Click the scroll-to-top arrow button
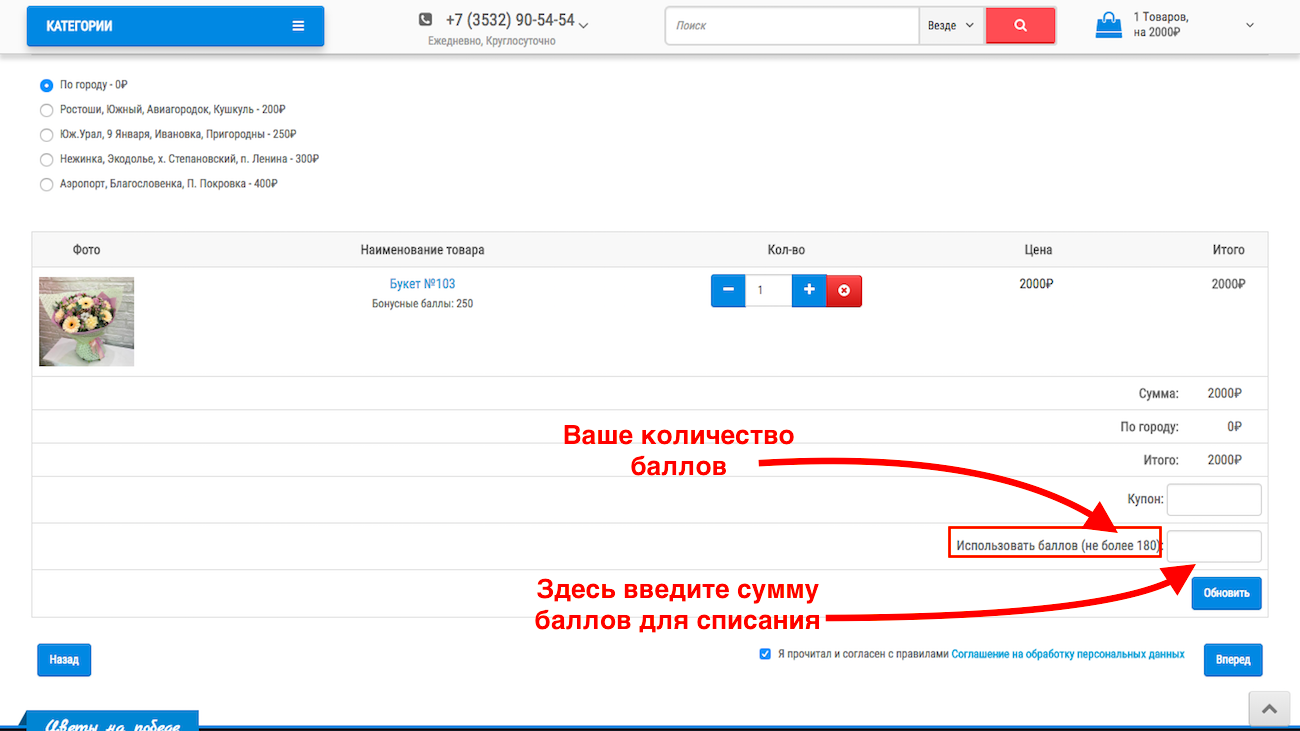This screenshot has width=1300, height=731. (1269, 709)
